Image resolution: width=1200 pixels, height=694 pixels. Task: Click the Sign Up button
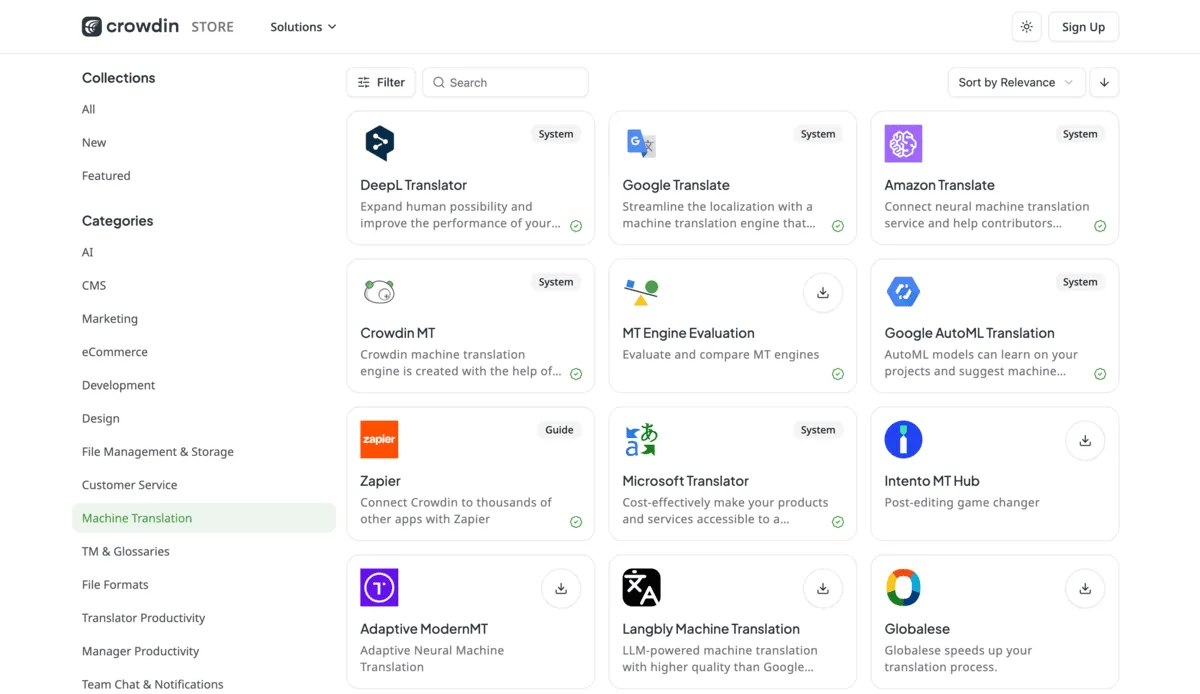pyautogui.click(x=1083, y=27)
